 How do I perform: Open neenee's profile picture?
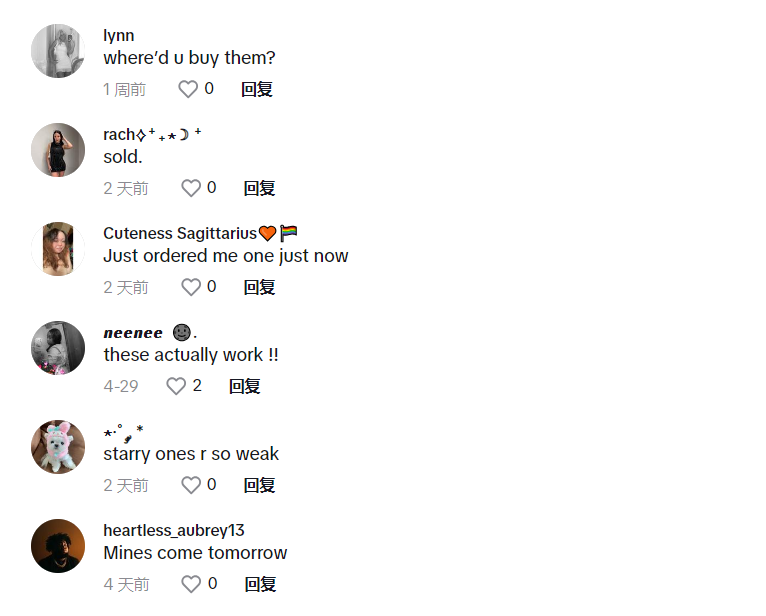point(58,348)
